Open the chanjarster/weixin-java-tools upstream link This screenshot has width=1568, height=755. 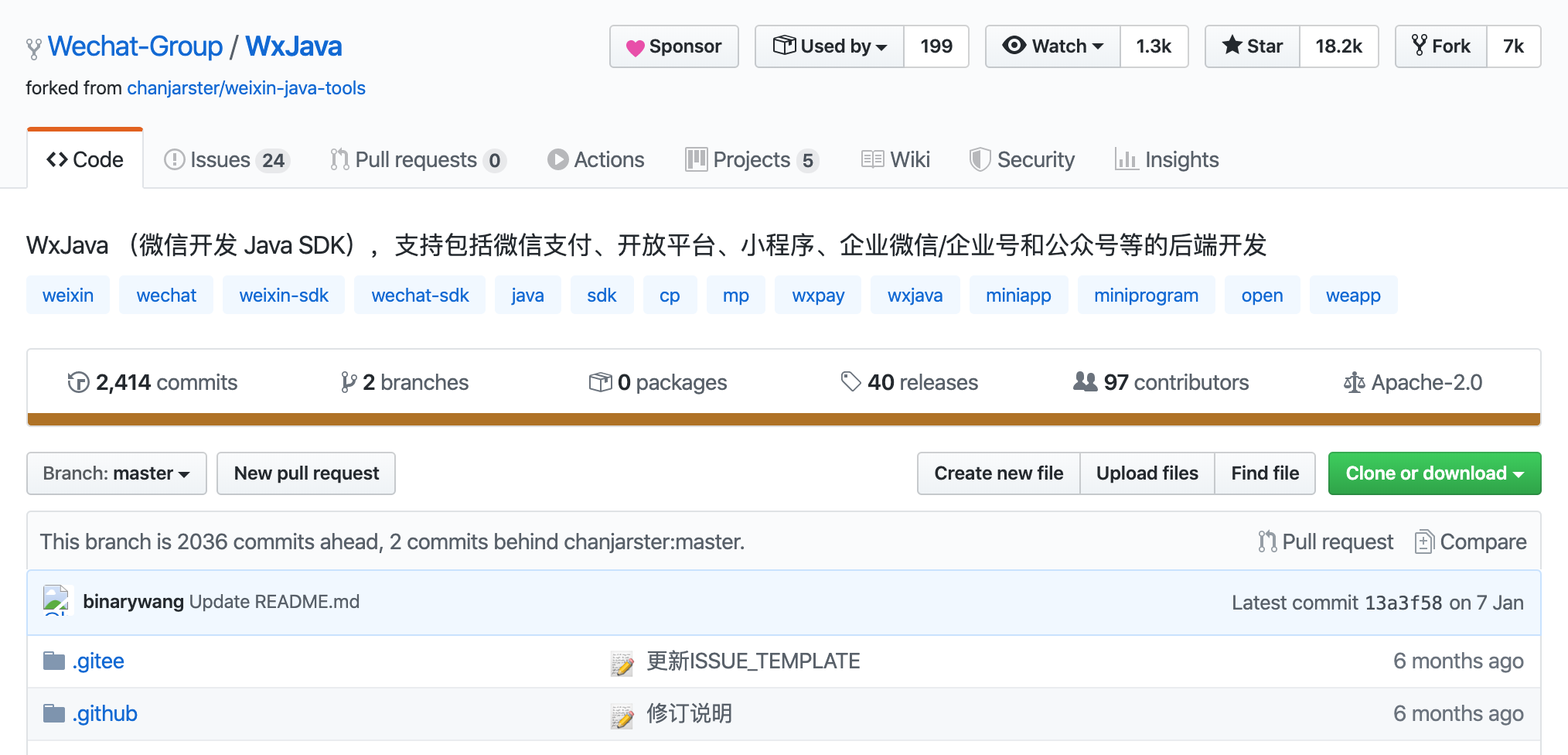click(x=246, y=88)
